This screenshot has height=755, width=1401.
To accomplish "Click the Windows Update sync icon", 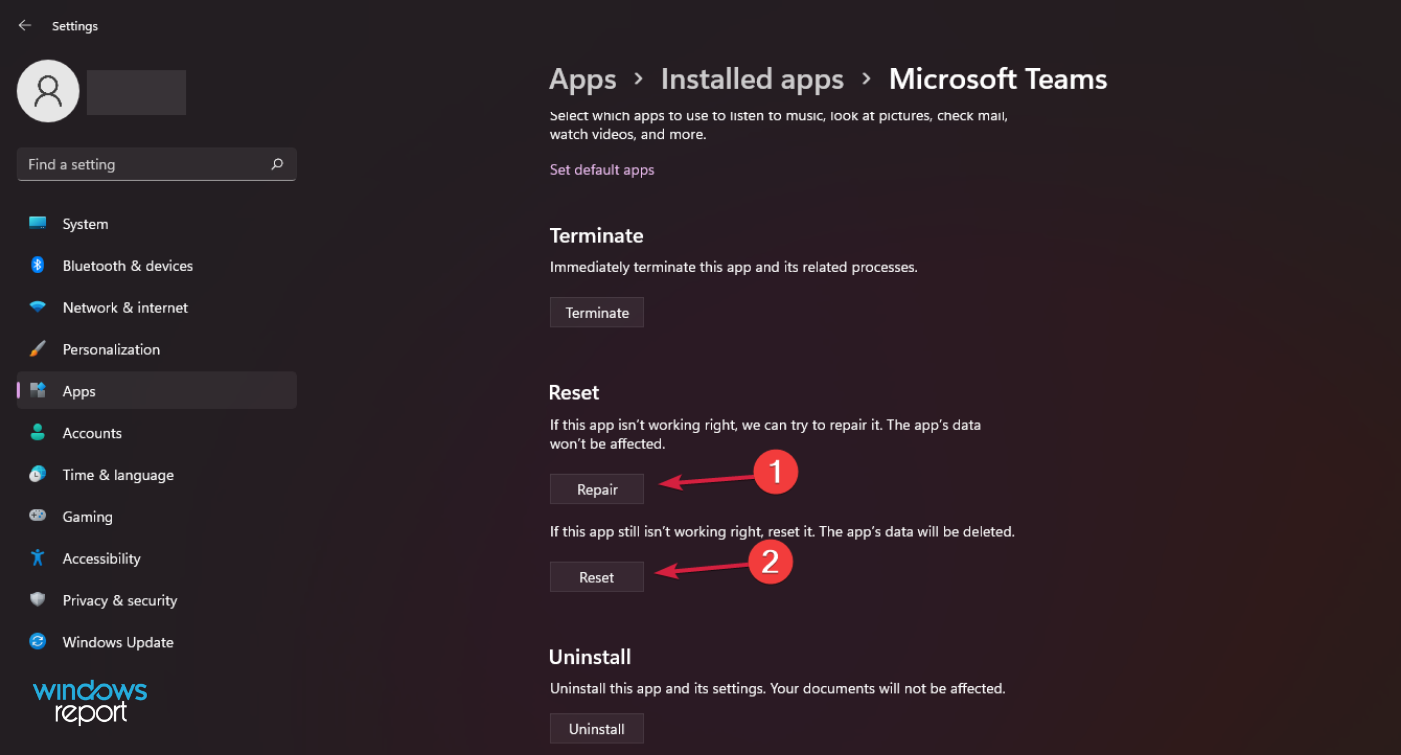I will tap(38, 641).
